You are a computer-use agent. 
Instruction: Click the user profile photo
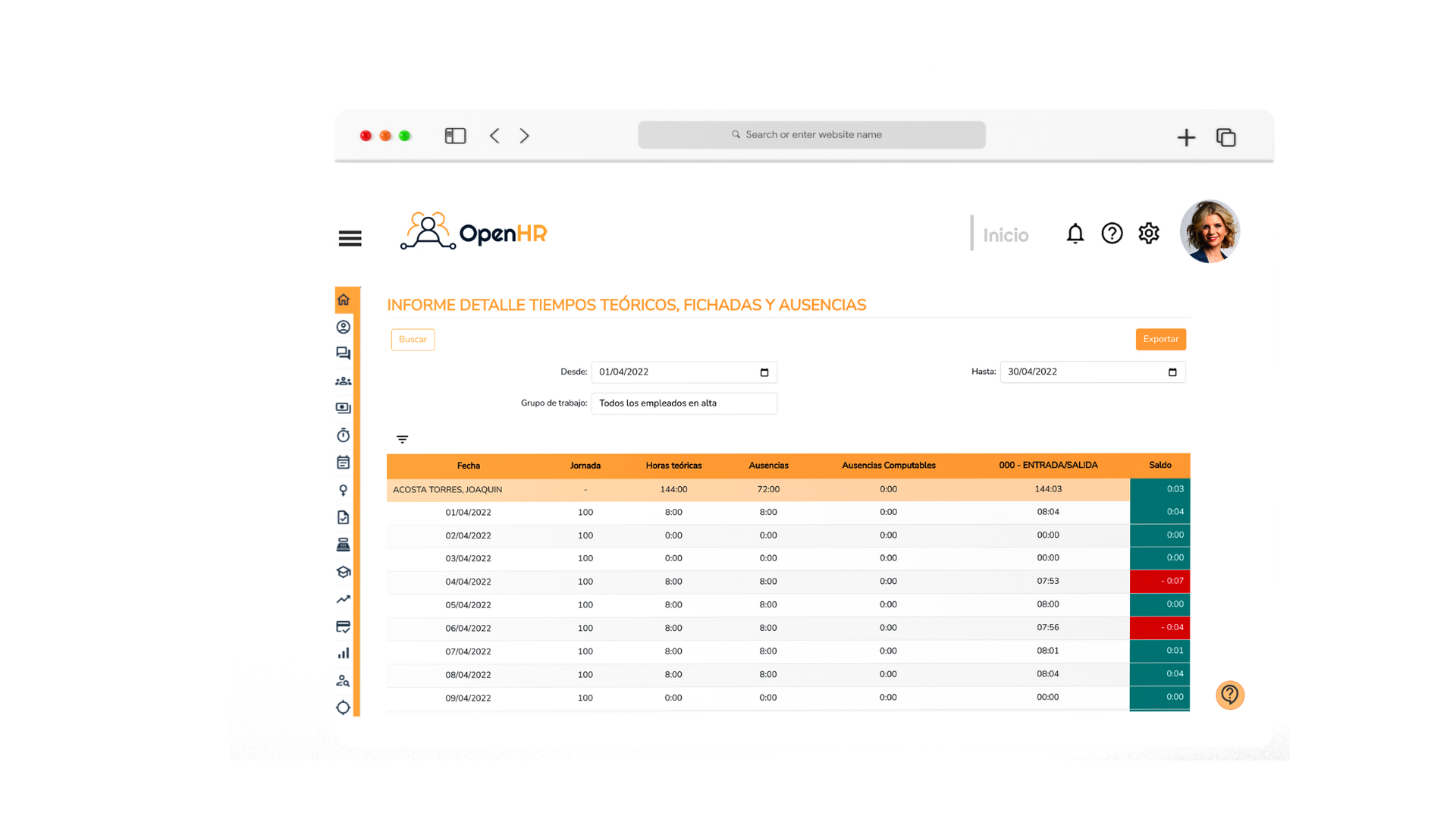[x=1209, y=232]
